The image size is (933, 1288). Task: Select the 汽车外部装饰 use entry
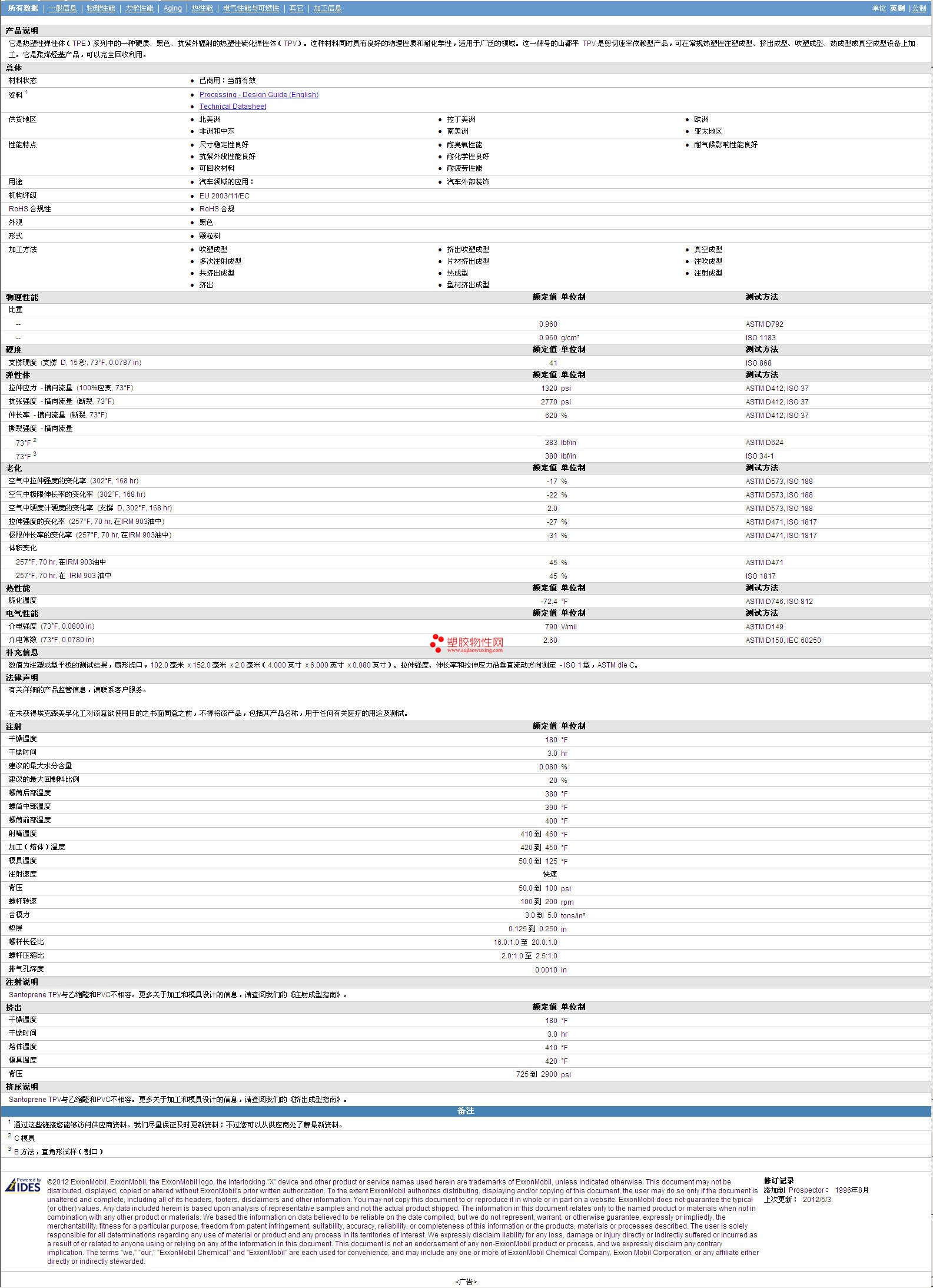(468, 182)
